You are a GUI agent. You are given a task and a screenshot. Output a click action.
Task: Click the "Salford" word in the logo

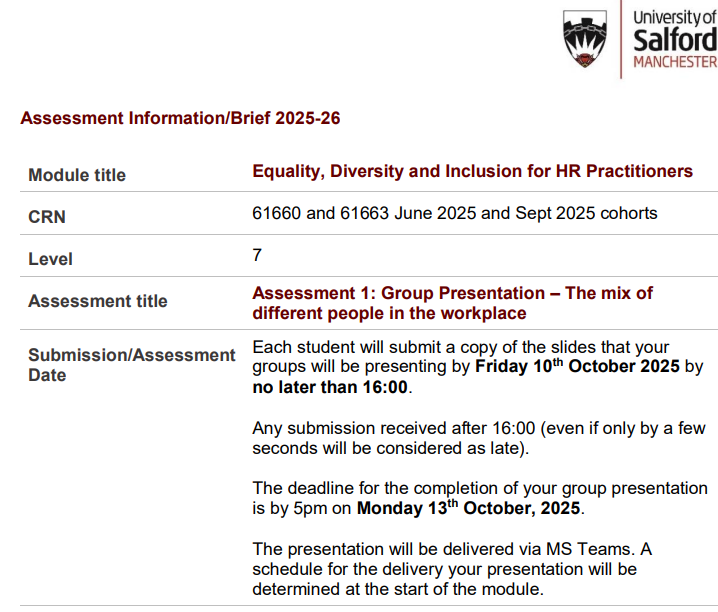click(675, 40)
